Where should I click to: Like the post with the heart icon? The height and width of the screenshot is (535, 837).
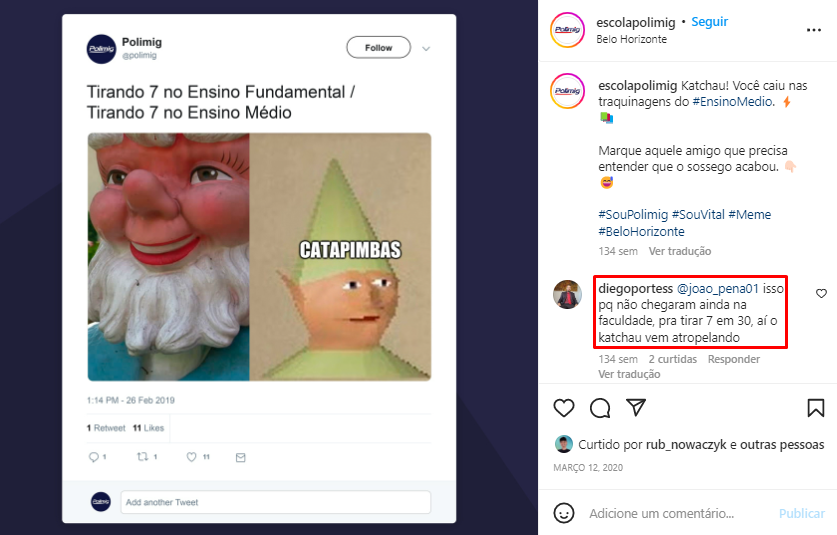pyautogui.click(x=564, y=408)
